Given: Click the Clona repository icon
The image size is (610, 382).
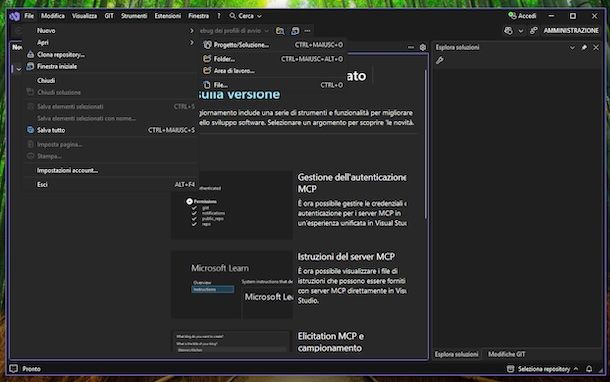Looking at the screenshot, I should pos(30,54).
